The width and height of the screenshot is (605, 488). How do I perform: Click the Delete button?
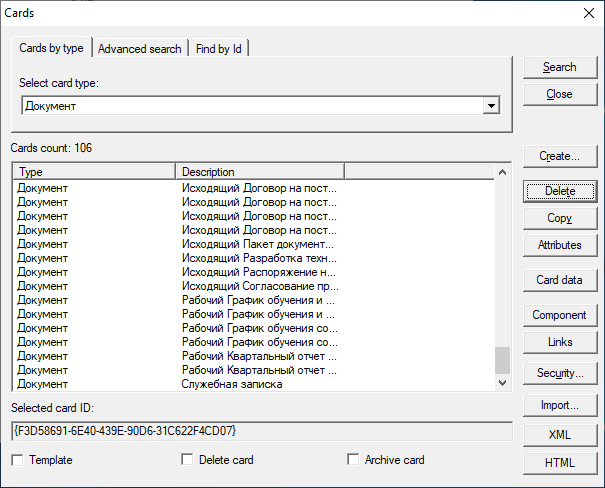pyautogui.click(x=559, y=191)
